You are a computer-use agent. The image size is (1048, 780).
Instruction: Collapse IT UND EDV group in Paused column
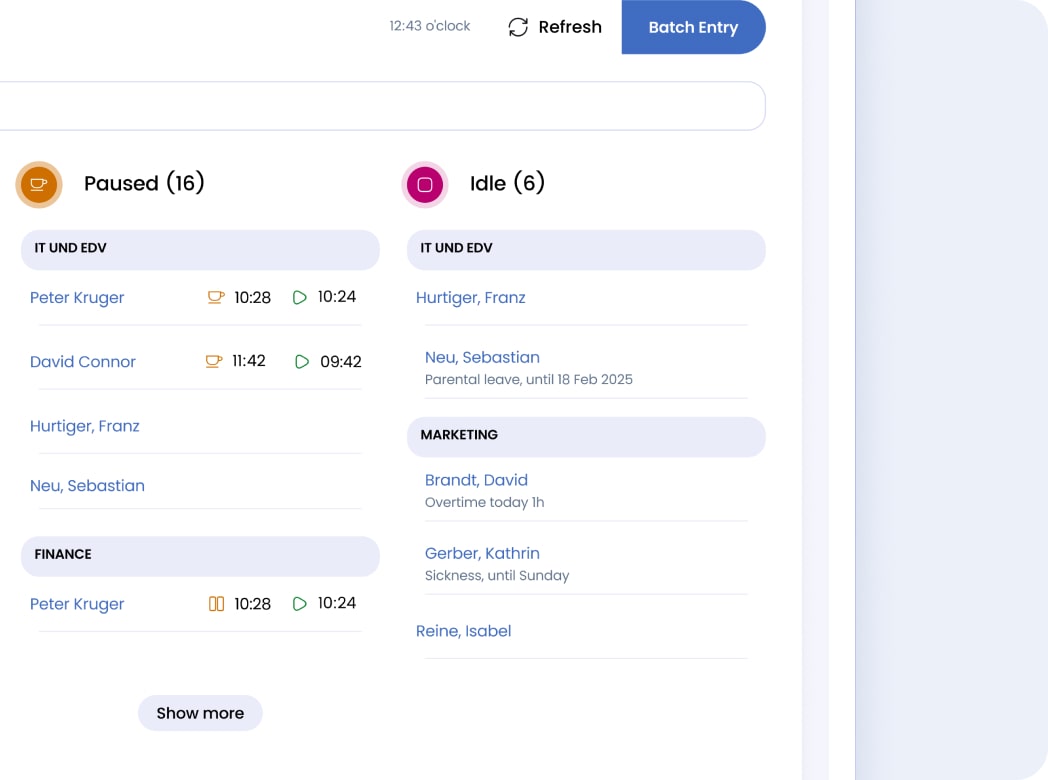pos(200,249)
